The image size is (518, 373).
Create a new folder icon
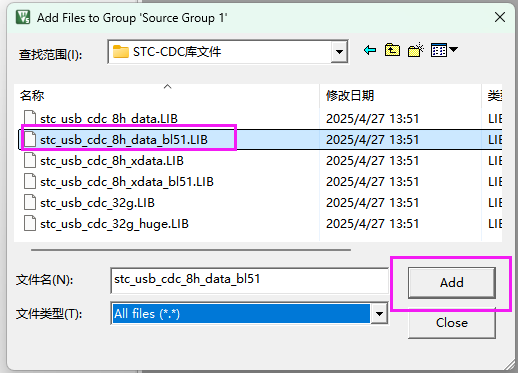point(415,50)
